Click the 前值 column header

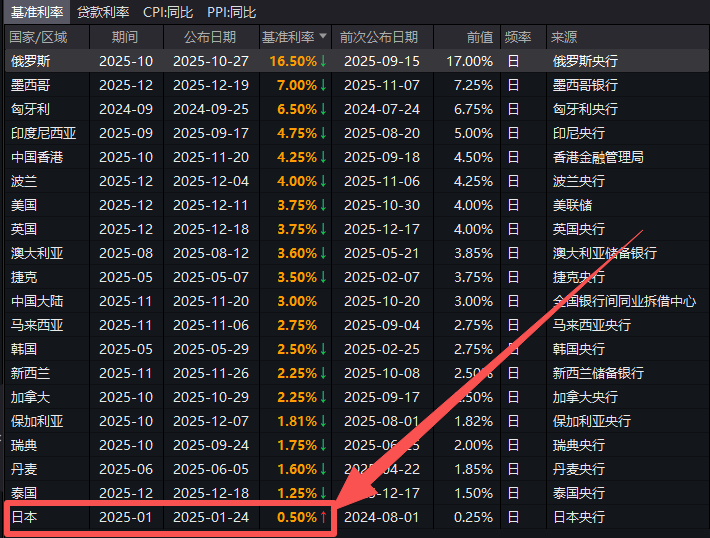[480, 37]
